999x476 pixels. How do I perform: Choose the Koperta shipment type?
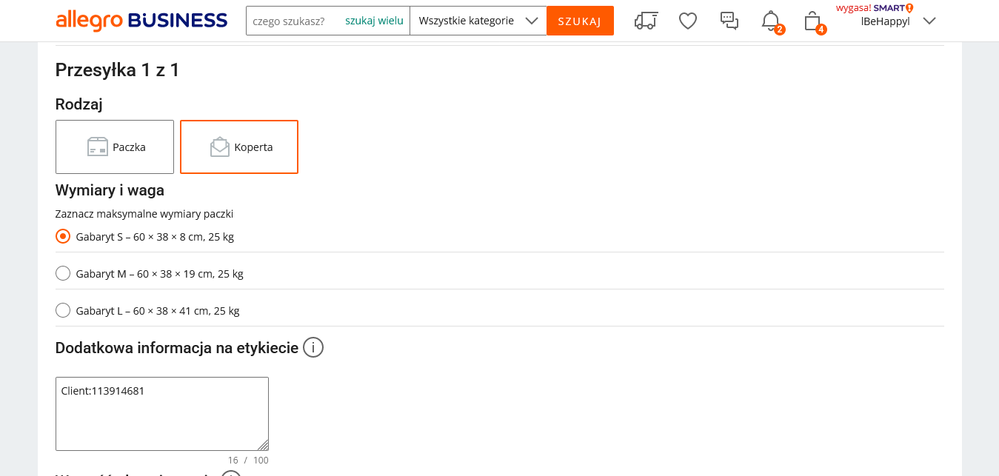(x=239, y=147)
